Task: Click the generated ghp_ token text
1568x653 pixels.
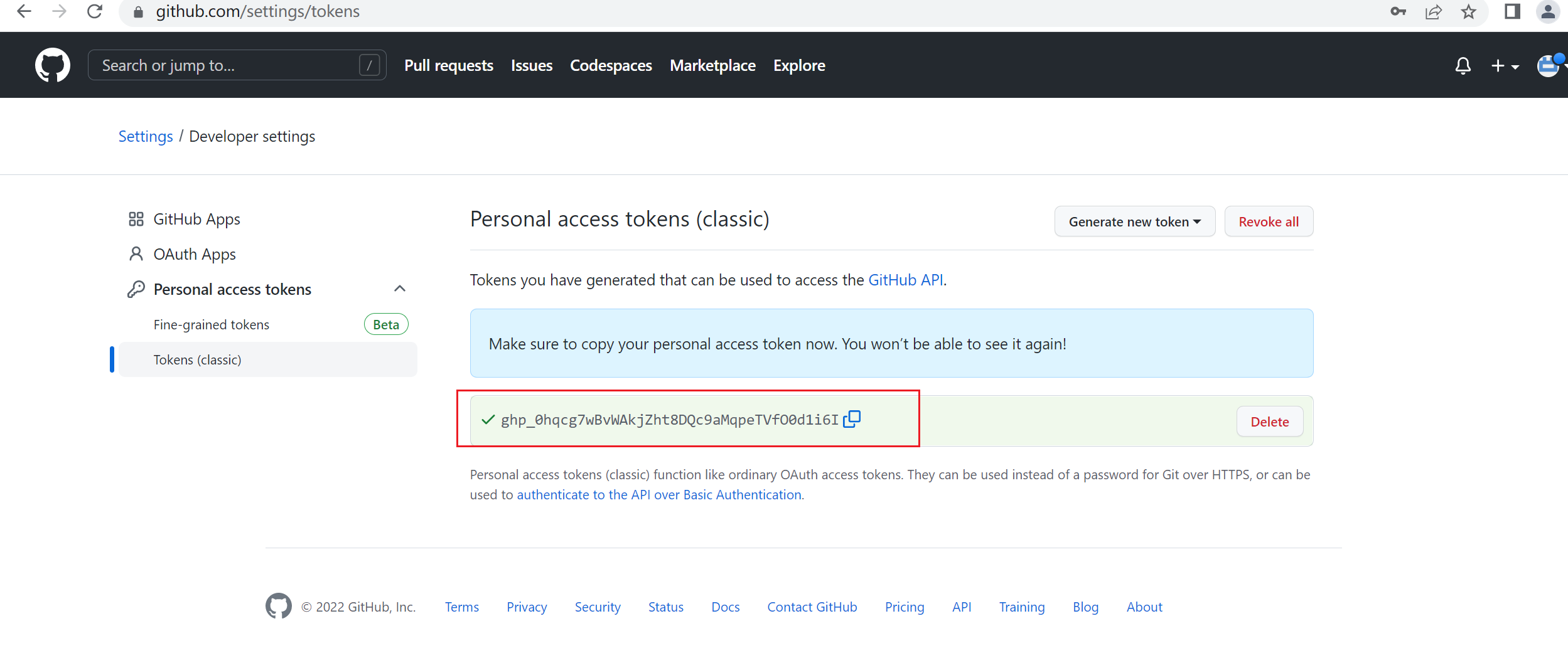Action: (670, 420)
